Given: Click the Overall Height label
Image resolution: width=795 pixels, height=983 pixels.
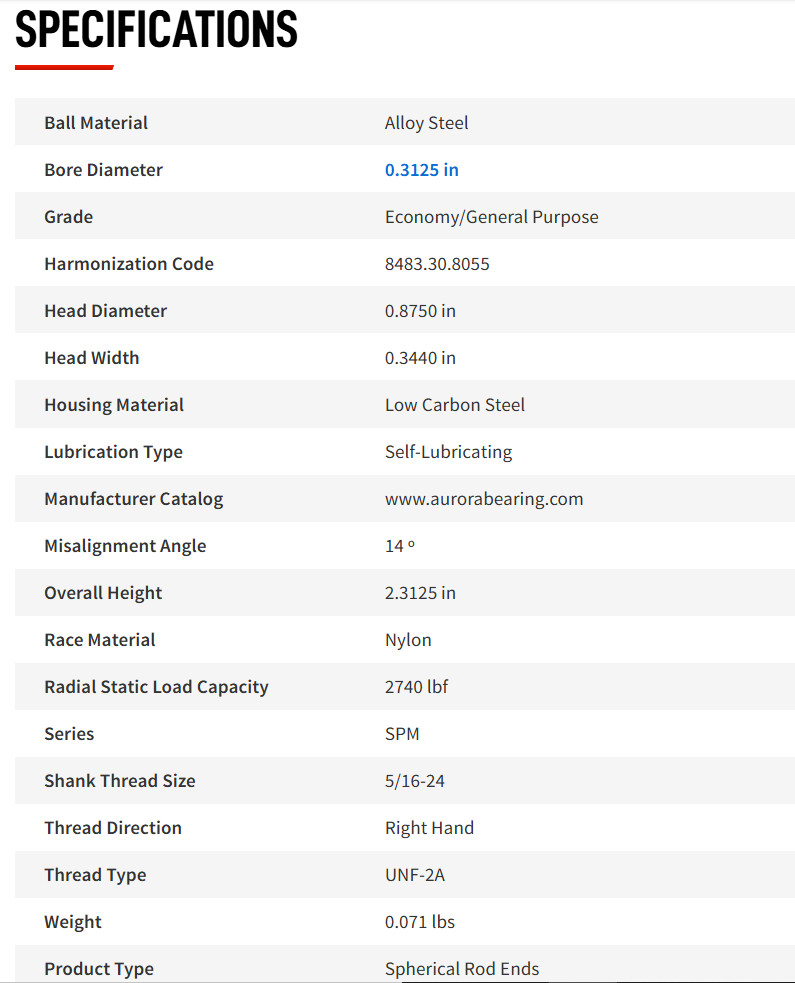Looking at the screenshot, I should [x=103, y=593].
